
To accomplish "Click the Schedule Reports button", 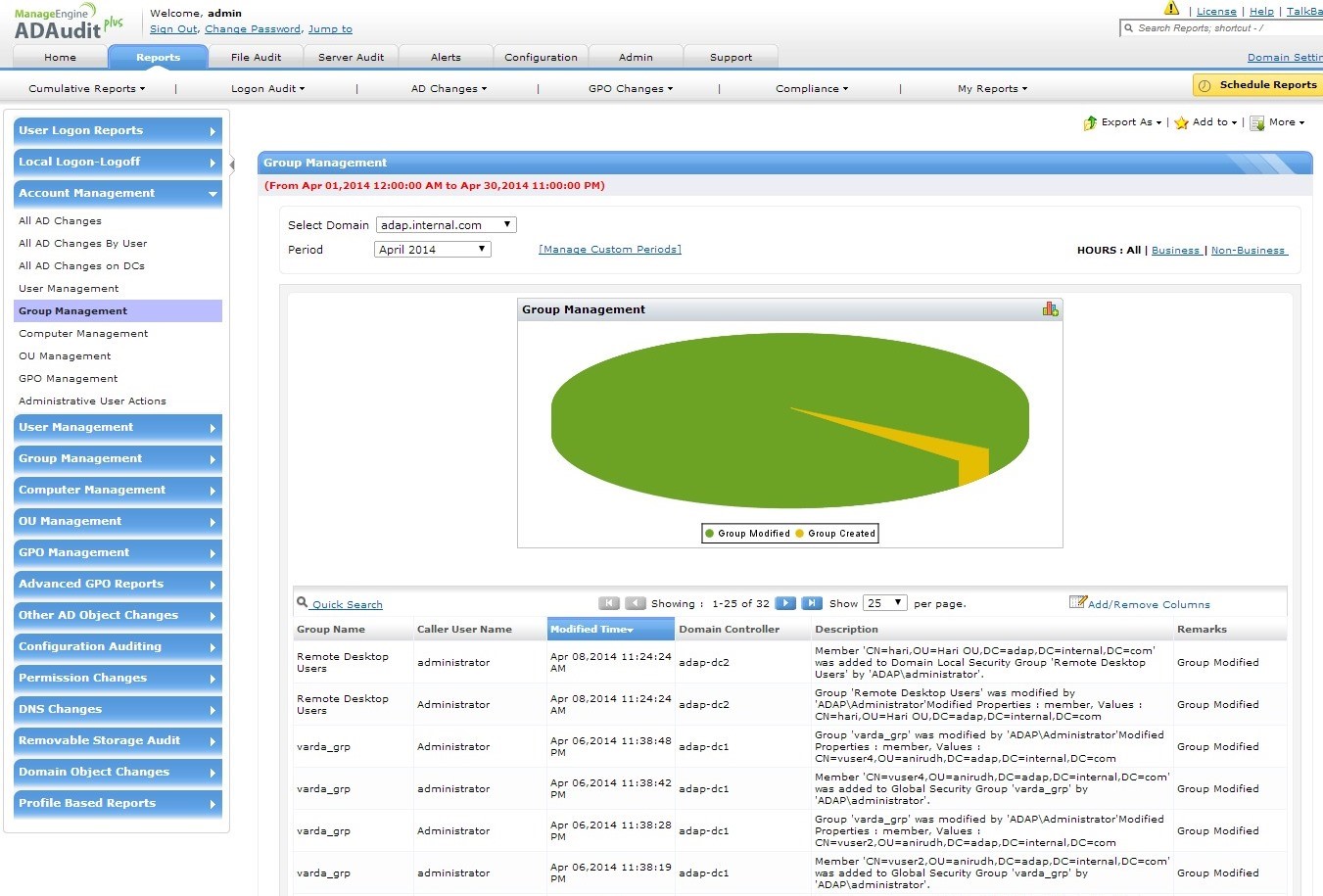I will (1257, 85).
